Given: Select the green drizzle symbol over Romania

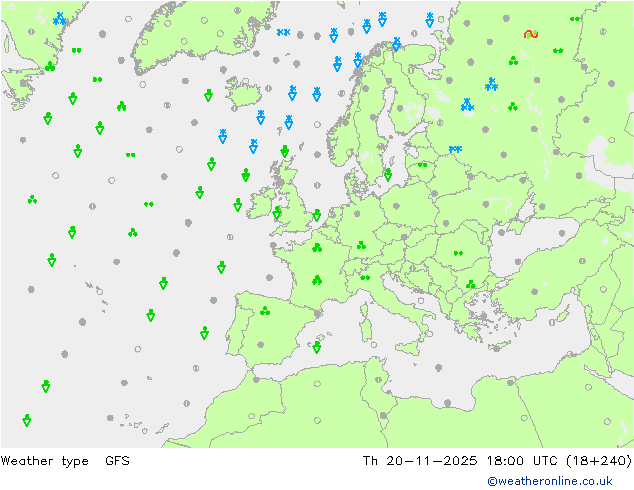Looking at the screenshot, I should [458, 253].
